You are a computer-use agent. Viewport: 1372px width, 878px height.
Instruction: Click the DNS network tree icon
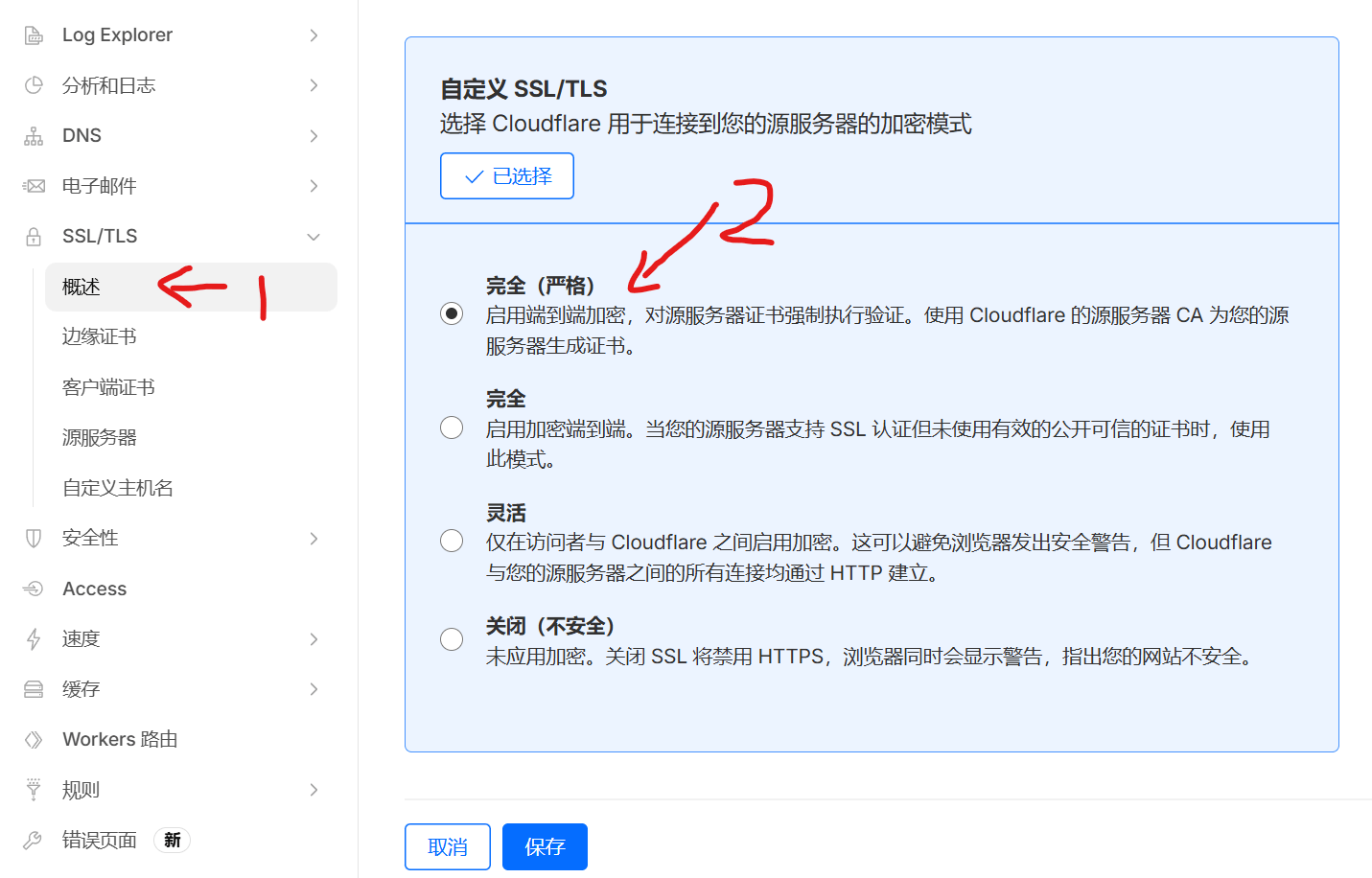[34, 136]
